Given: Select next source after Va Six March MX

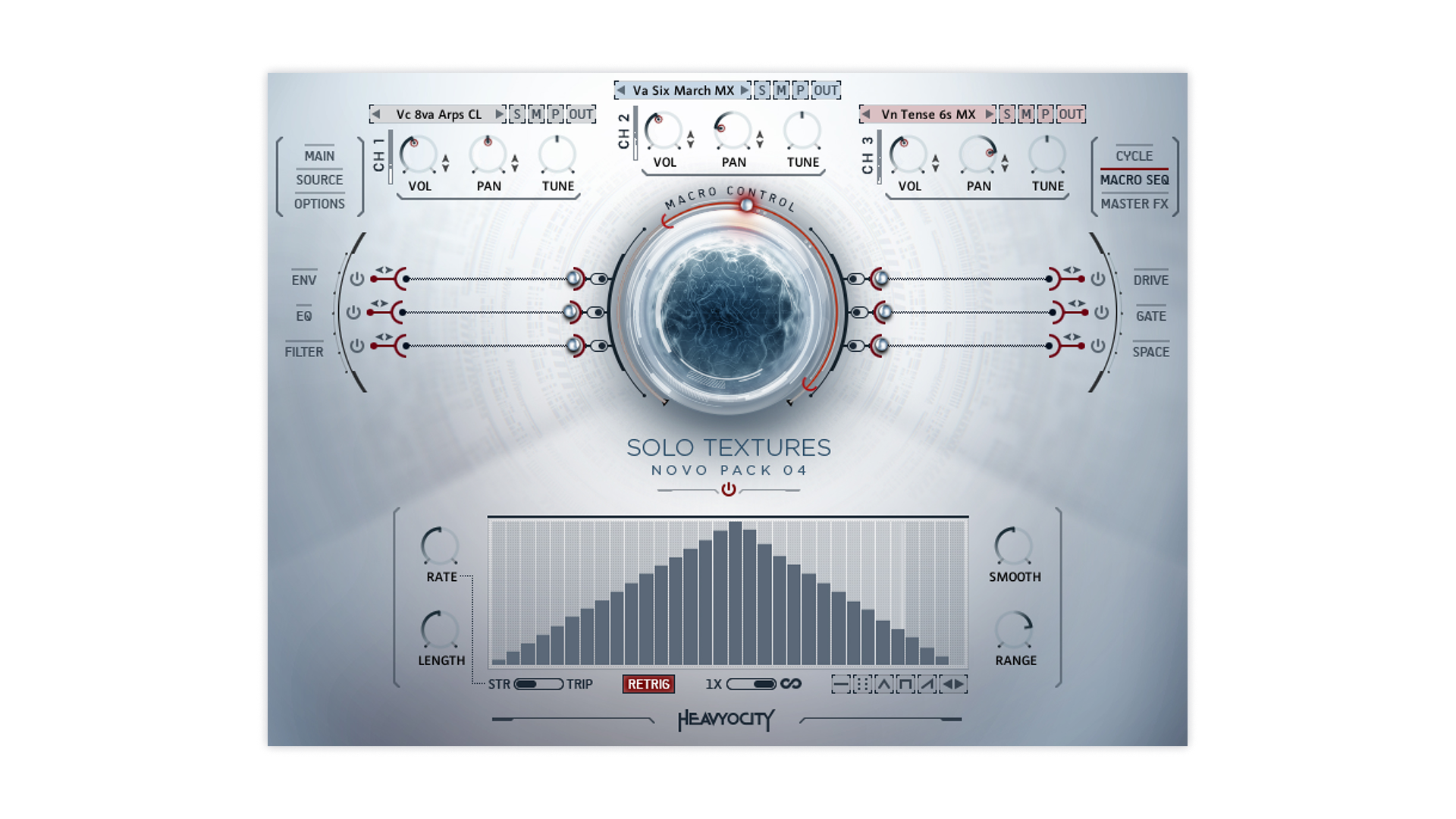Looking at the screenshot, I should coord(745,90).
